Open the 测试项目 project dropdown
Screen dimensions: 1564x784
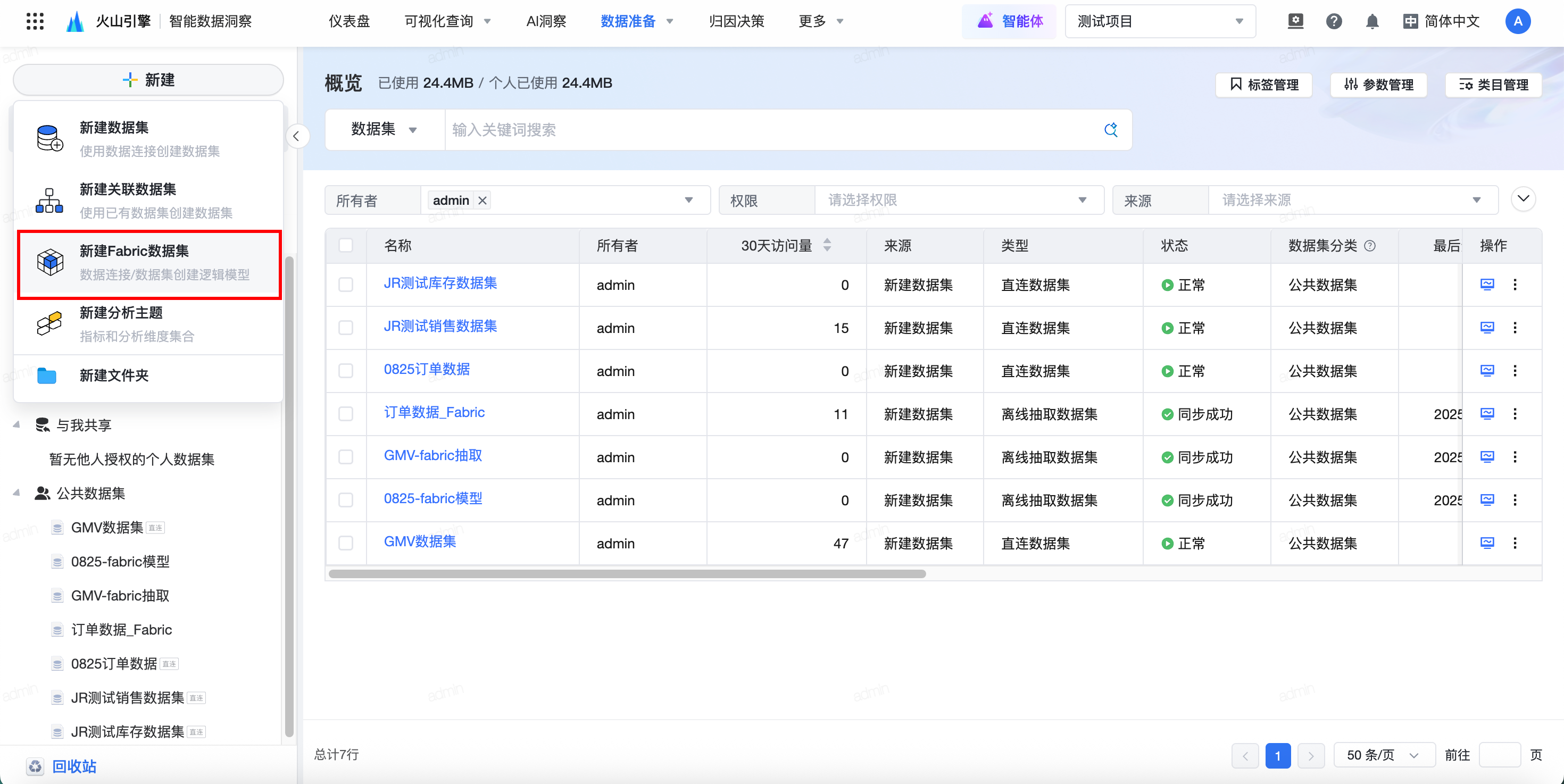(1160, 22)
